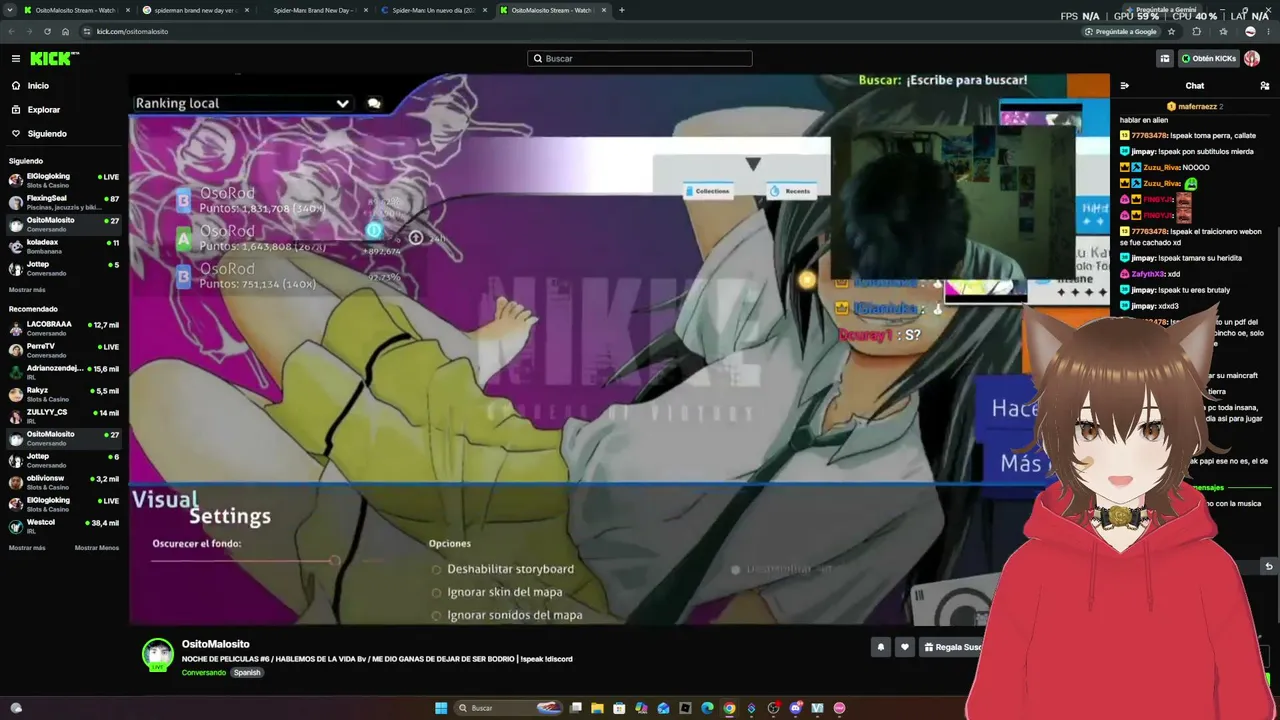The image size is (1280, 720).
Task: Open the Windows Start menu
Action: [441, 708]
